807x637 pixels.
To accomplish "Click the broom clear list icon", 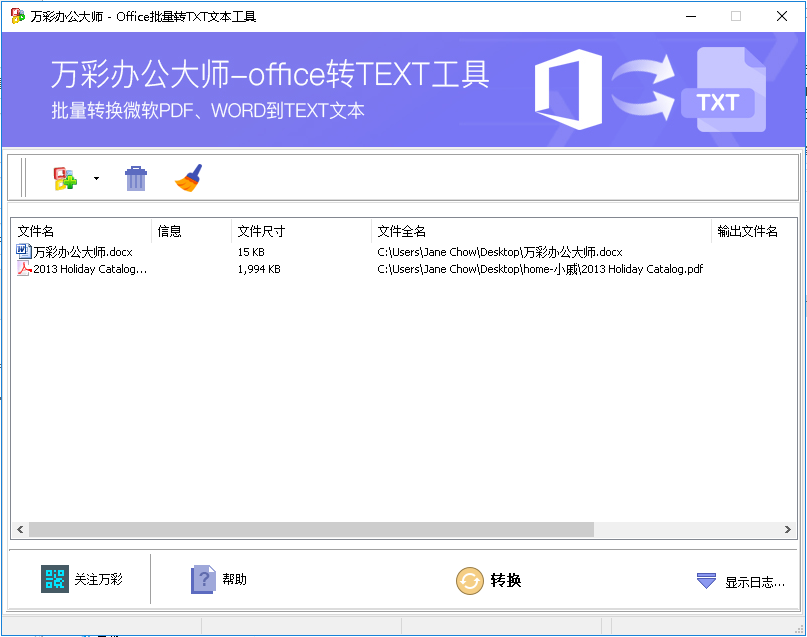I will [189, 178].
